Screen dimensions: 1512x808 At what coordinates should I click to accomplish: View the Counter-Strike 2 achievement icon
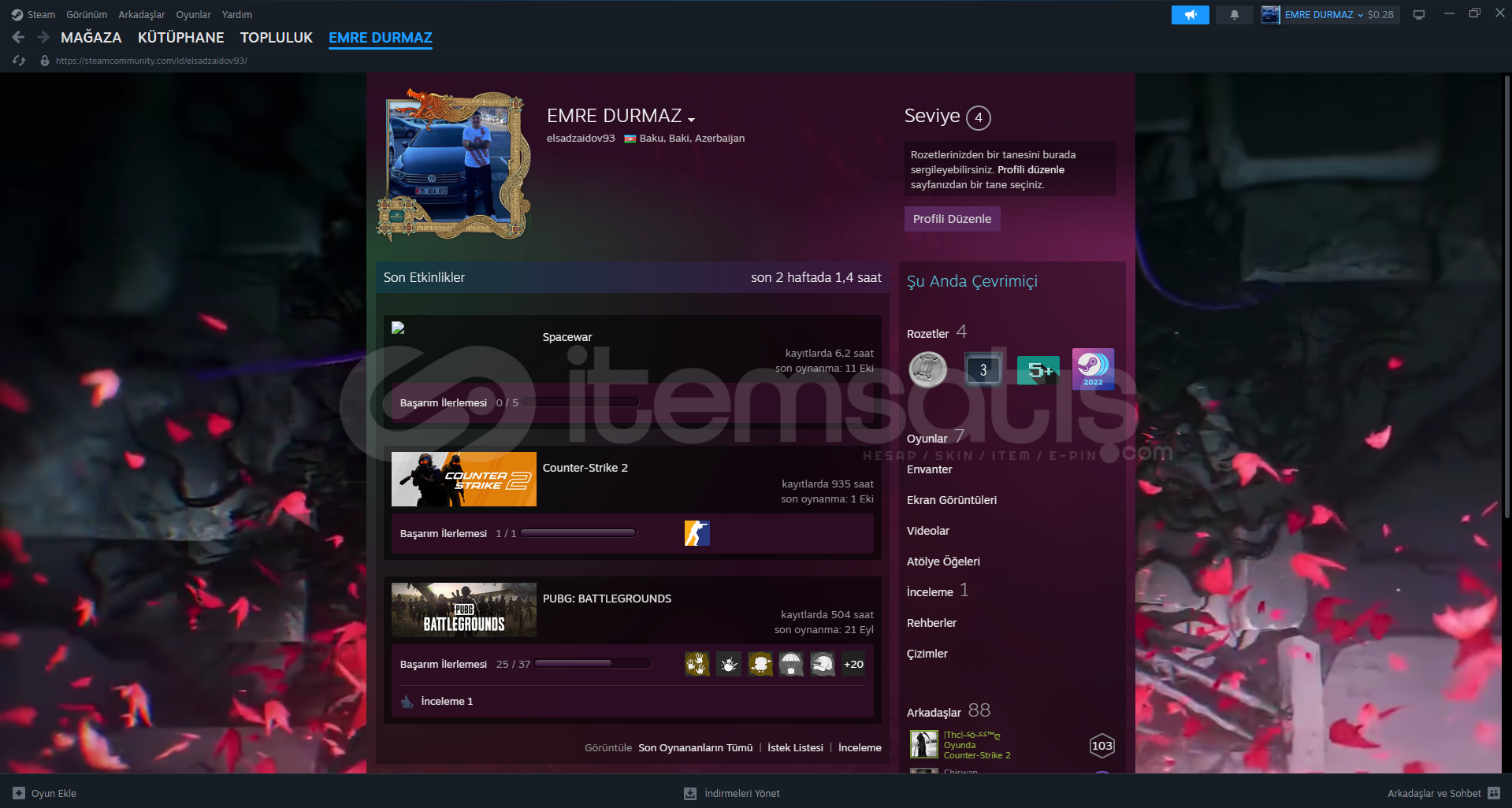click(697, 533)
